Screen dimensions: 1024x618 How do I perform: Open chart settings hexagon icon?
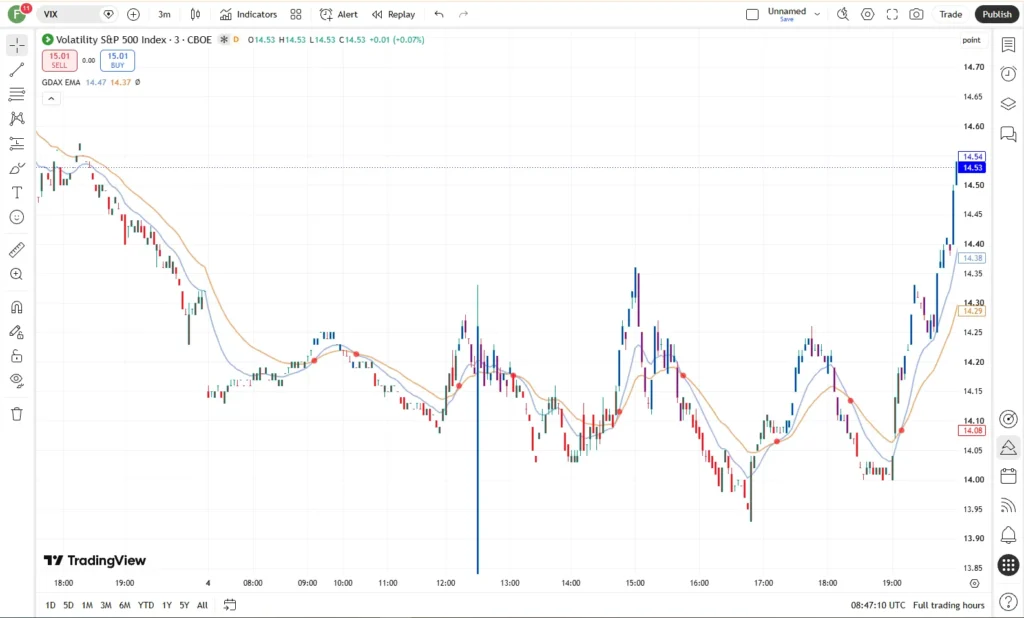867,14
